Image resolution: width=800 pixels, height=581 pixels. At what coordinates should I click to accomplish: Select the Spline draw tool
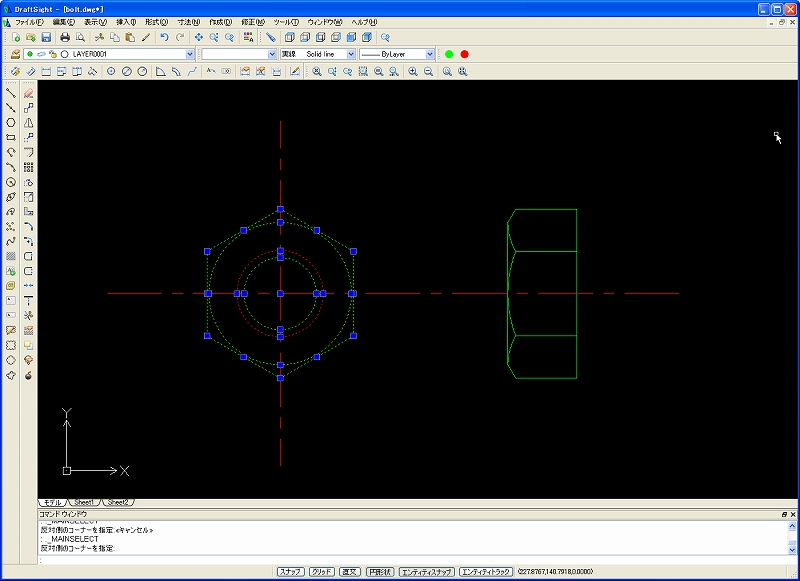11,241
